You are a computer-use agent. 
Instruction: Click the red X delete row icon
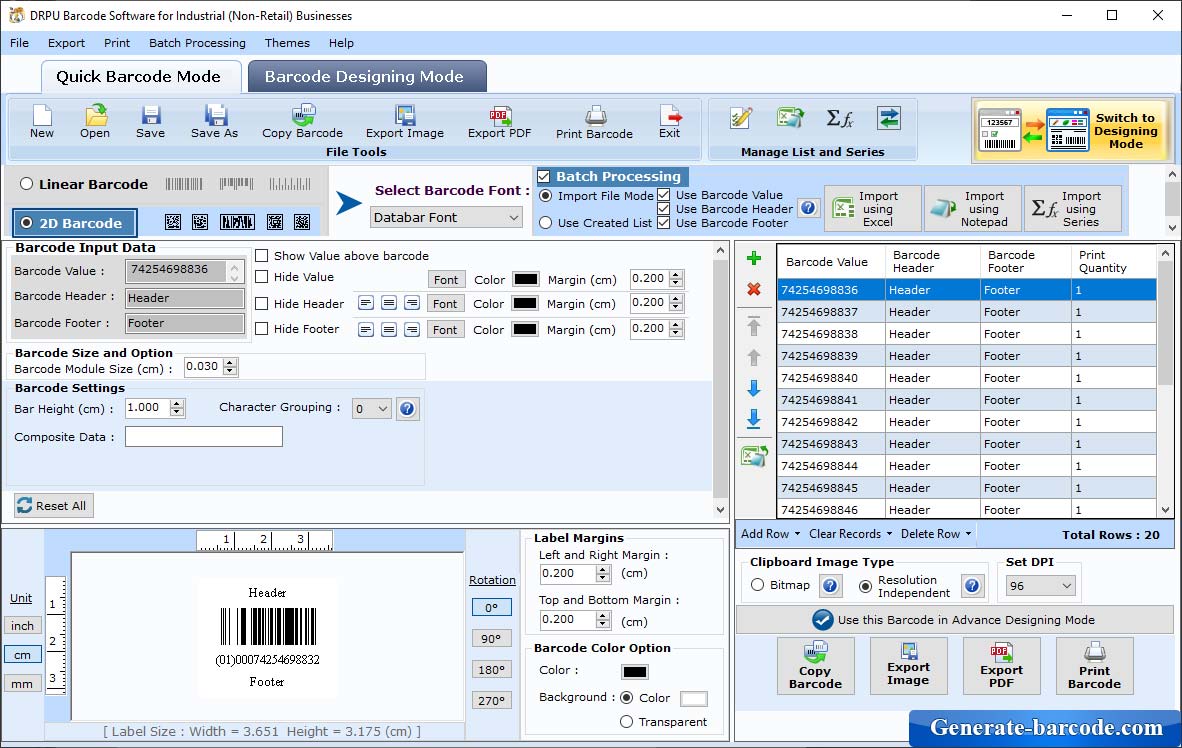[x=753, y=290]
